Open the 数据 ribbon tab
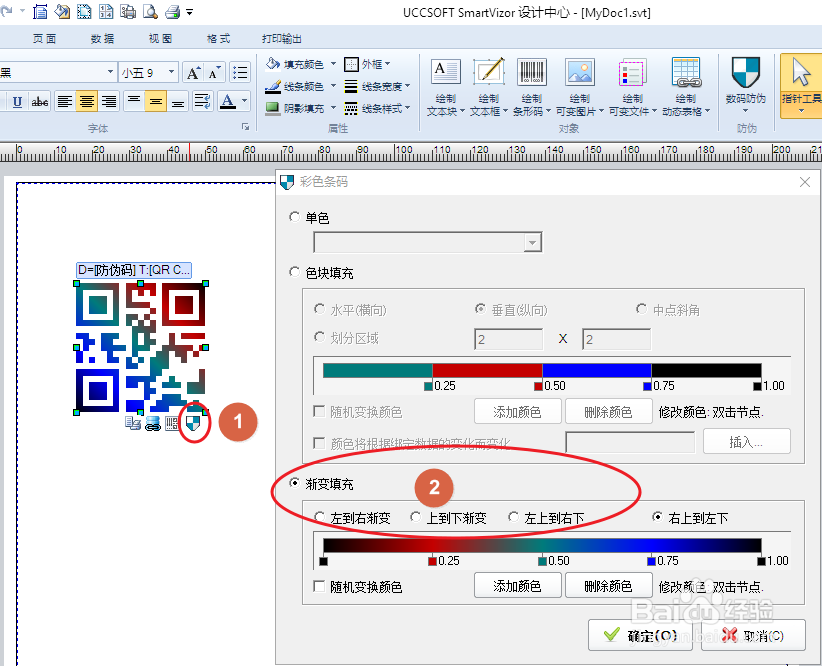This screenshot has width=822, height=666. pos(102,38)
